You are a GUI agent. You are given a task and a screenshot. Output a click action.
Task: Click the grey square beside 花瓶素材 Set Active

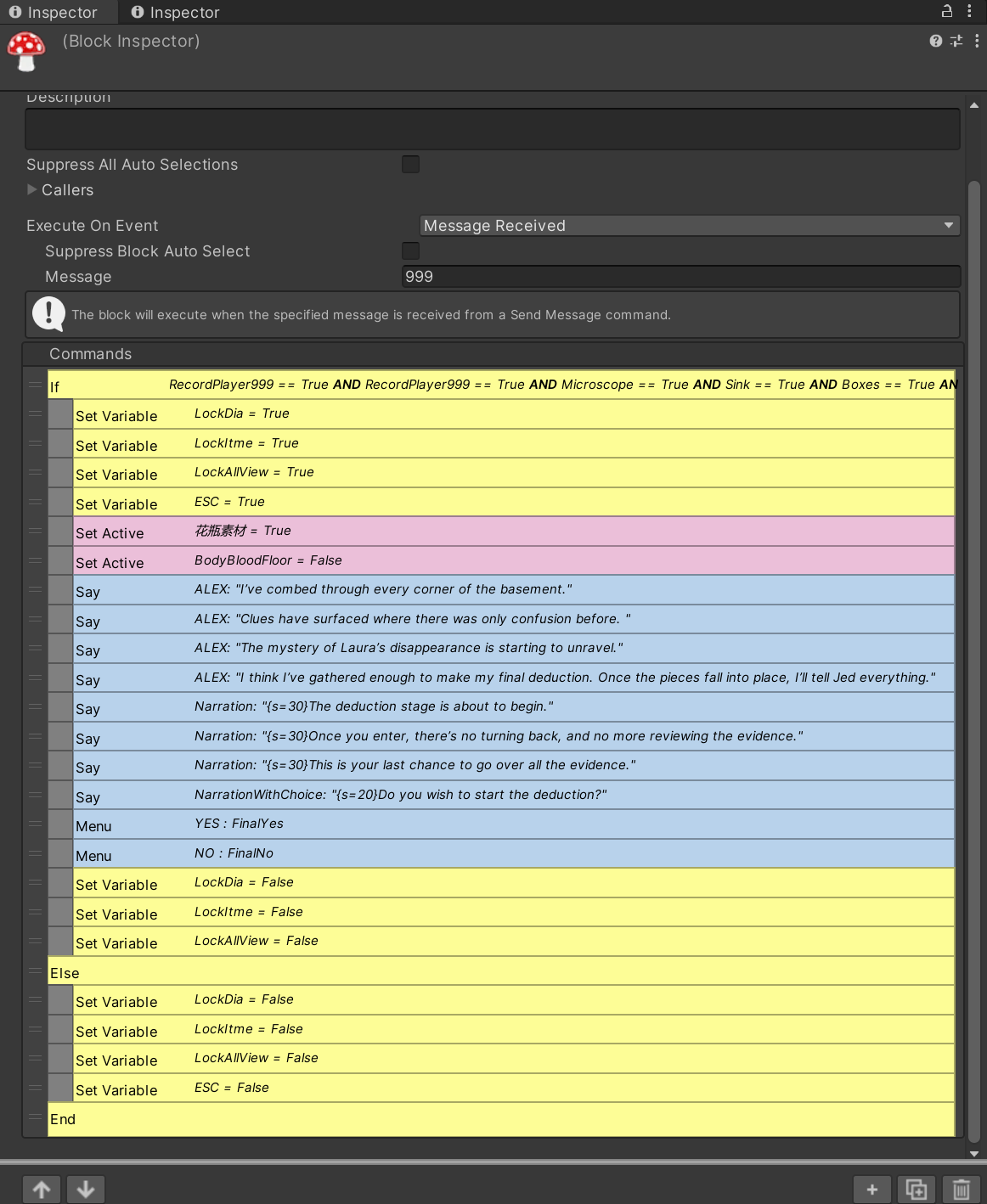(x=60, y=532)
